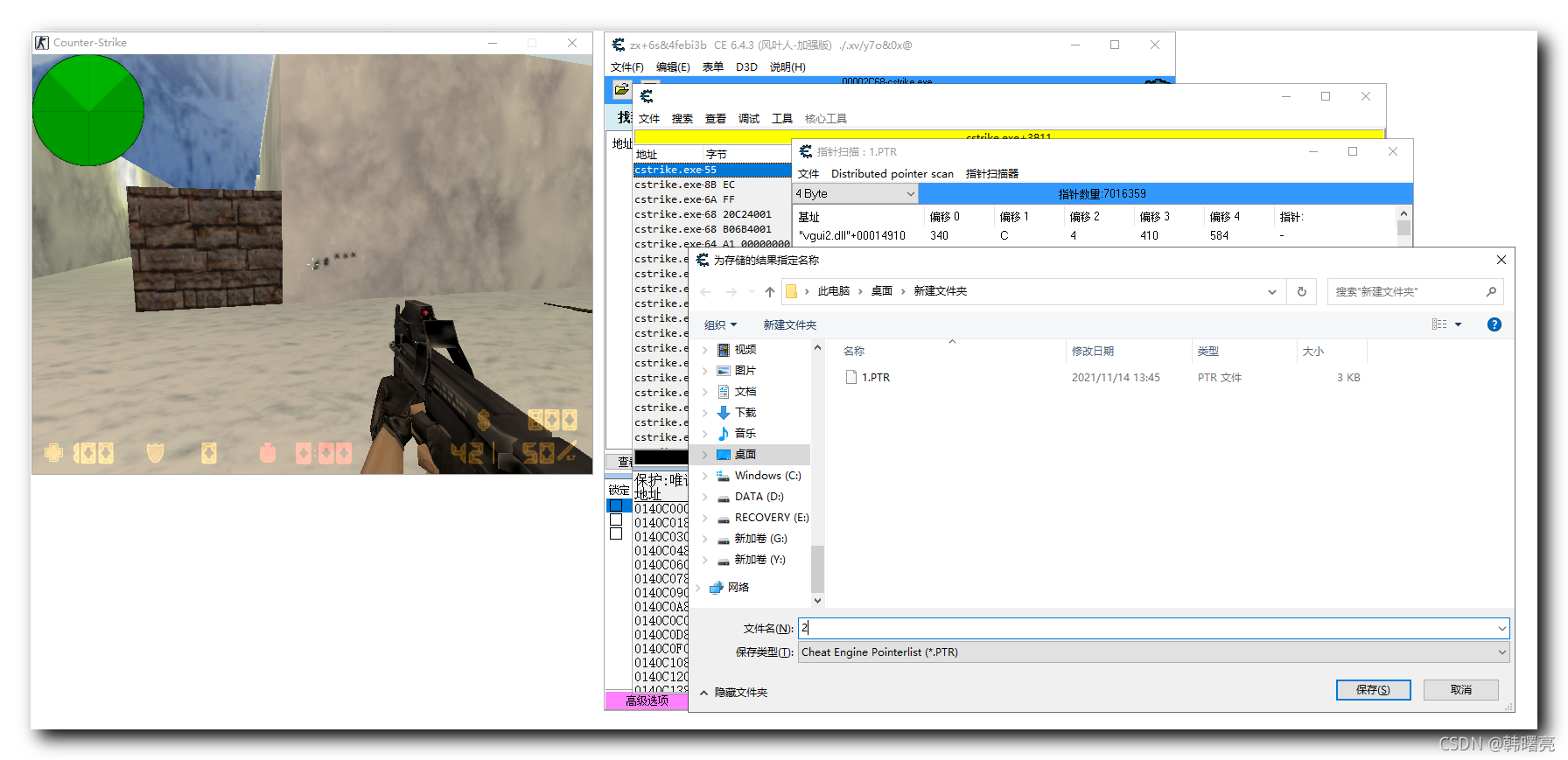1568x760 pixels.
Task: Click the search magnifier icon
Action: click(x=1491, y=292)
